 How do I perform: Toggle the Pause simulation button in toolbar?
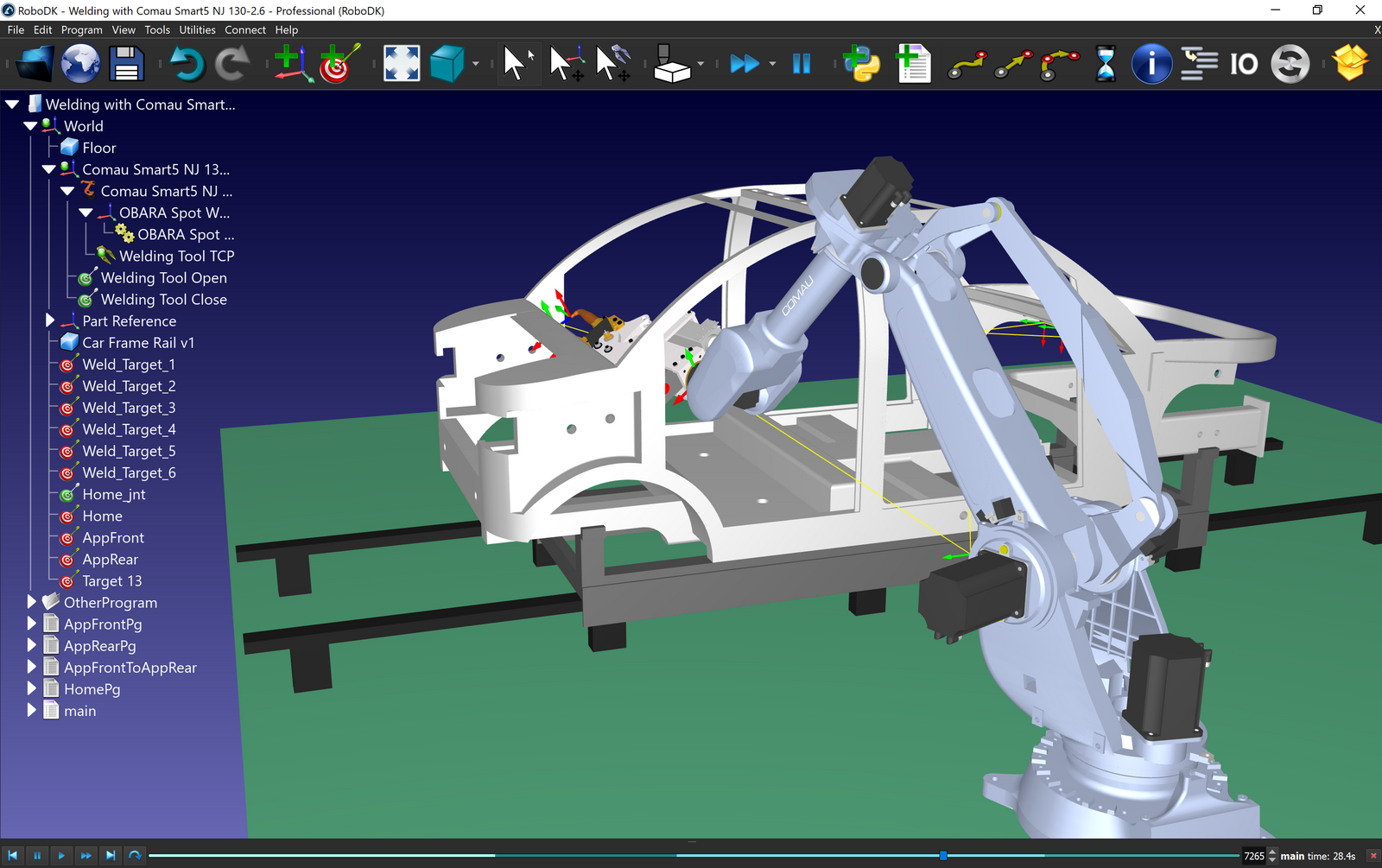click(x=802, y=64)
